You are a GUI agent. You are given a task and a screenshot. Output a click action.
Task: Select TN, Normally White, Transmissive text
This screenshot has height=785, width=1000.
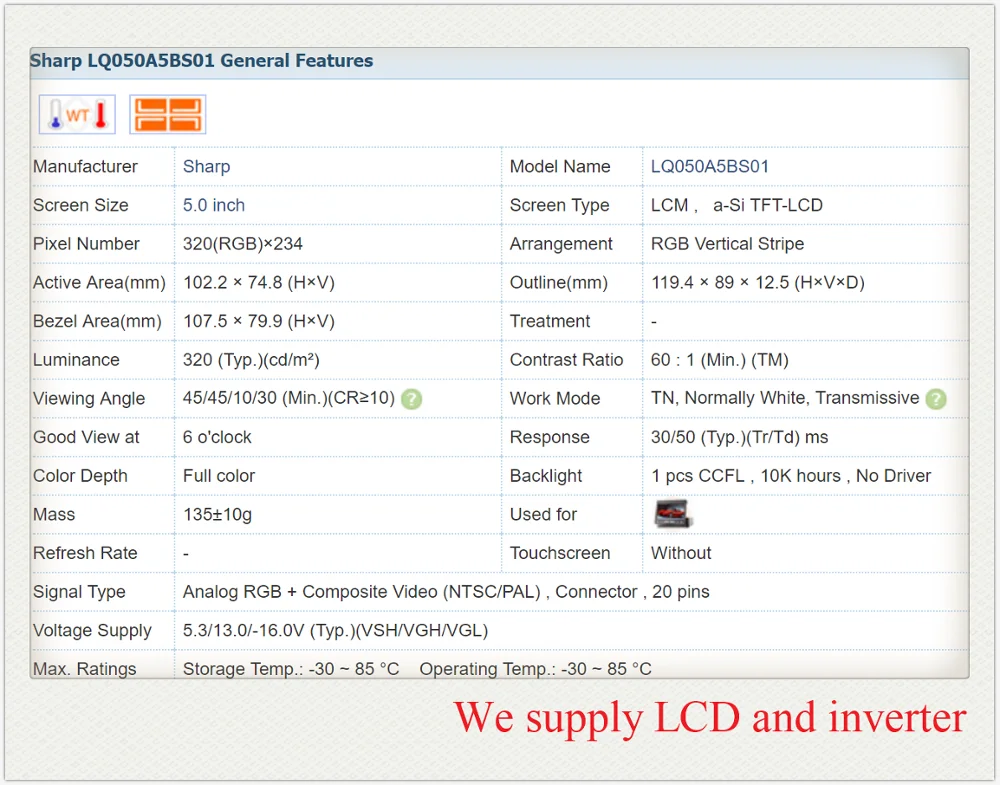pos(785,398)
